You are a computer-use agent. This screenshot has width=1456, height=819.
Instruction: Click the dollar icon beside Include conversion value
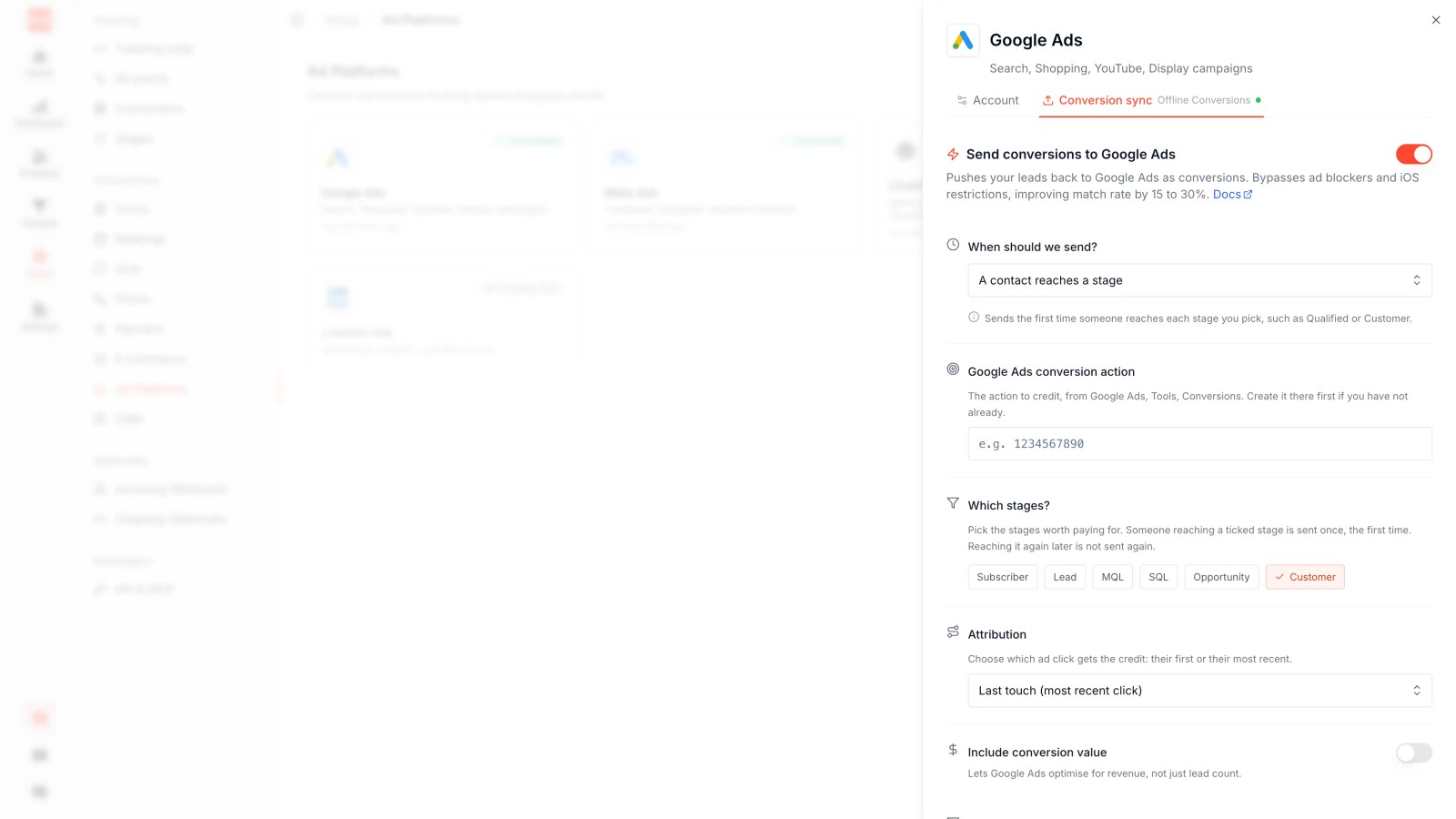pos(953,750)
